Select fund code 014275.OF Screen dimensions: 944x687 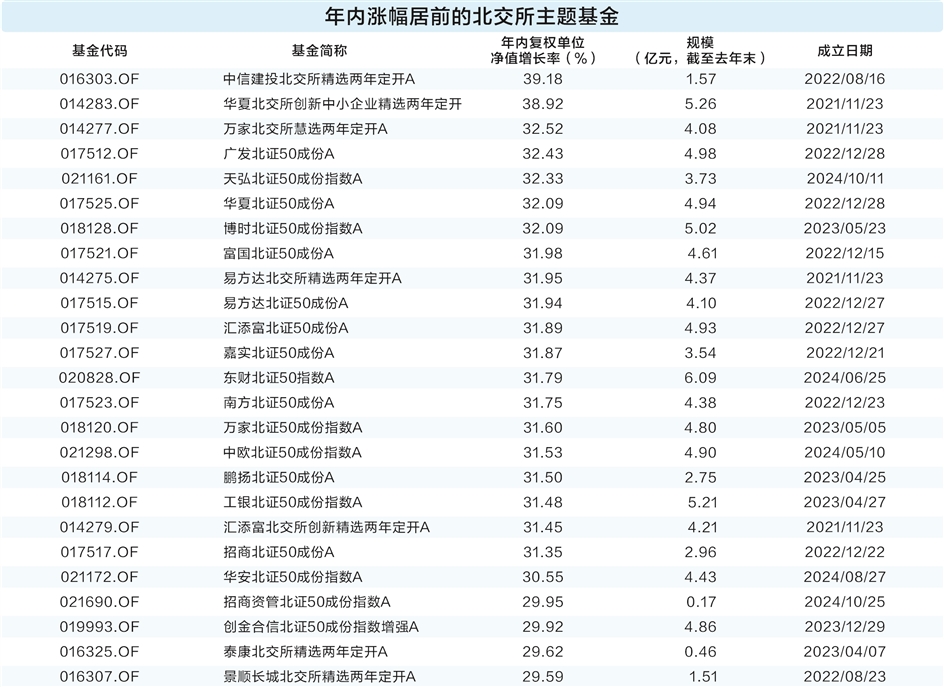tap(99, 278)
